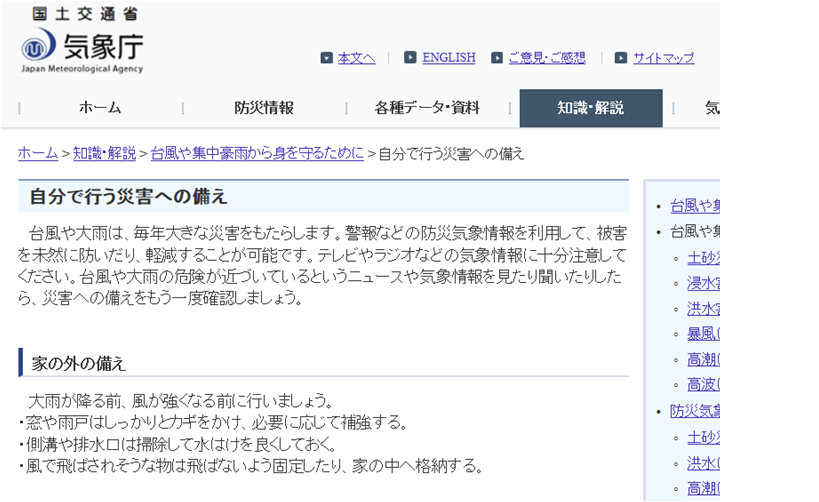Click the arrow icon beside サイトマップ
The image size is (819, 502).
pos(621,58)
